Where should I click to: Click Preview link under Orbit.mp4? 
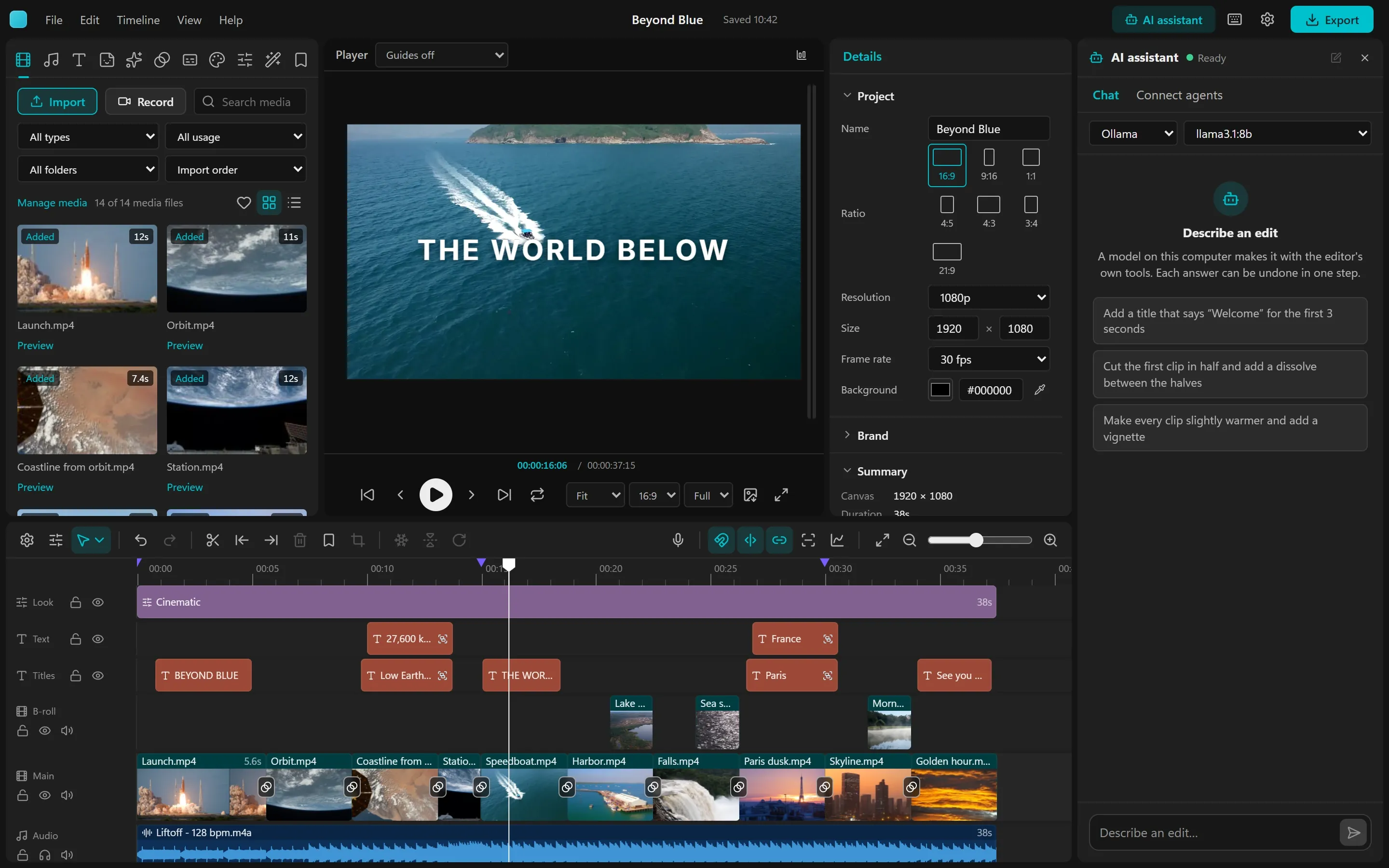pos(185,346)
